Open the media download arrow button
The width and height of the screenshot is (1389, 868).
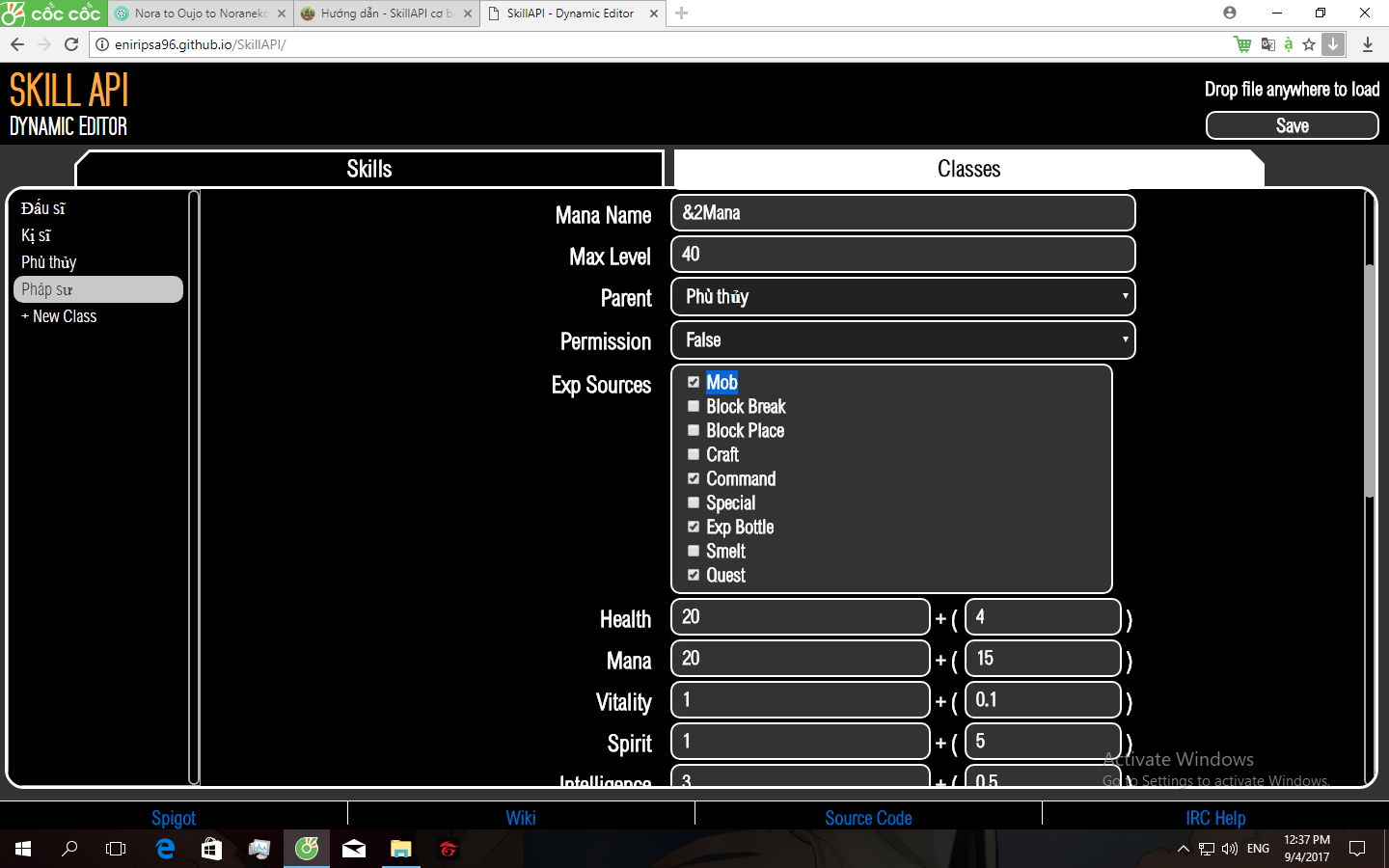[x=1333, y=44]
